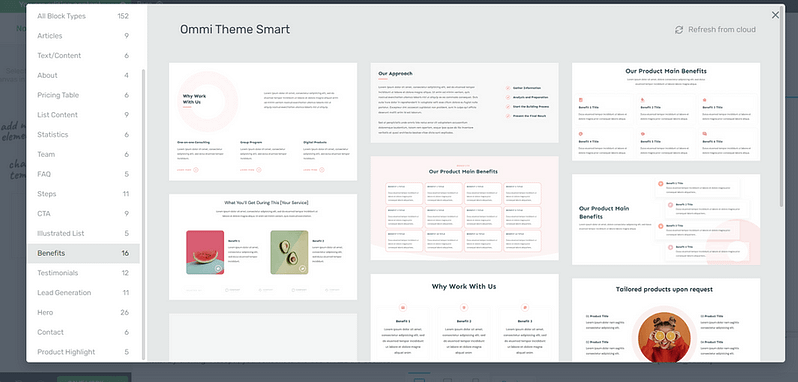798x382 pixels.
Task: Open the CTA category
Action: coord(83,214)
